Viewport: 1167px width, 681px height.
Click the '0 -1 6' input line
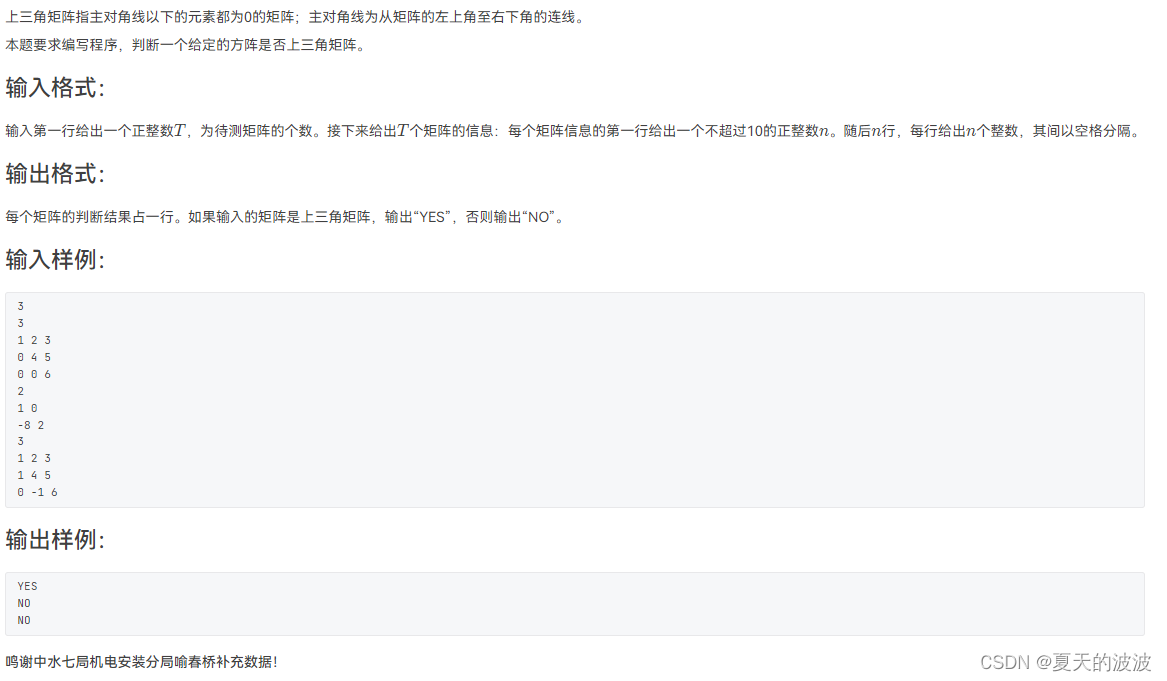coord(37,493)
